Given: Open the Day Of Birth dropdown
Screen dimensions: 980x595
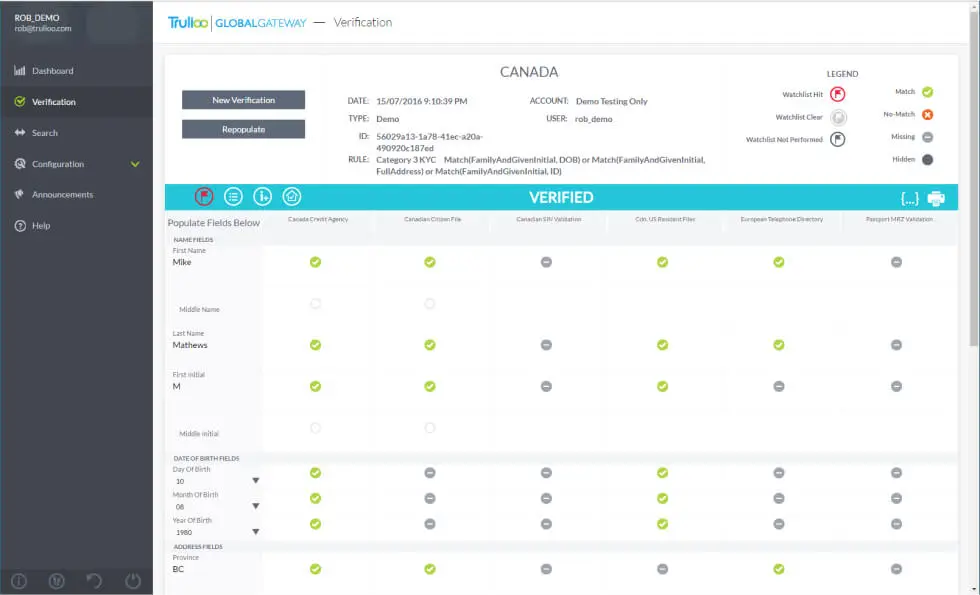Looking at the screenshot, I should pyautogui.click(x=255, y=480).
